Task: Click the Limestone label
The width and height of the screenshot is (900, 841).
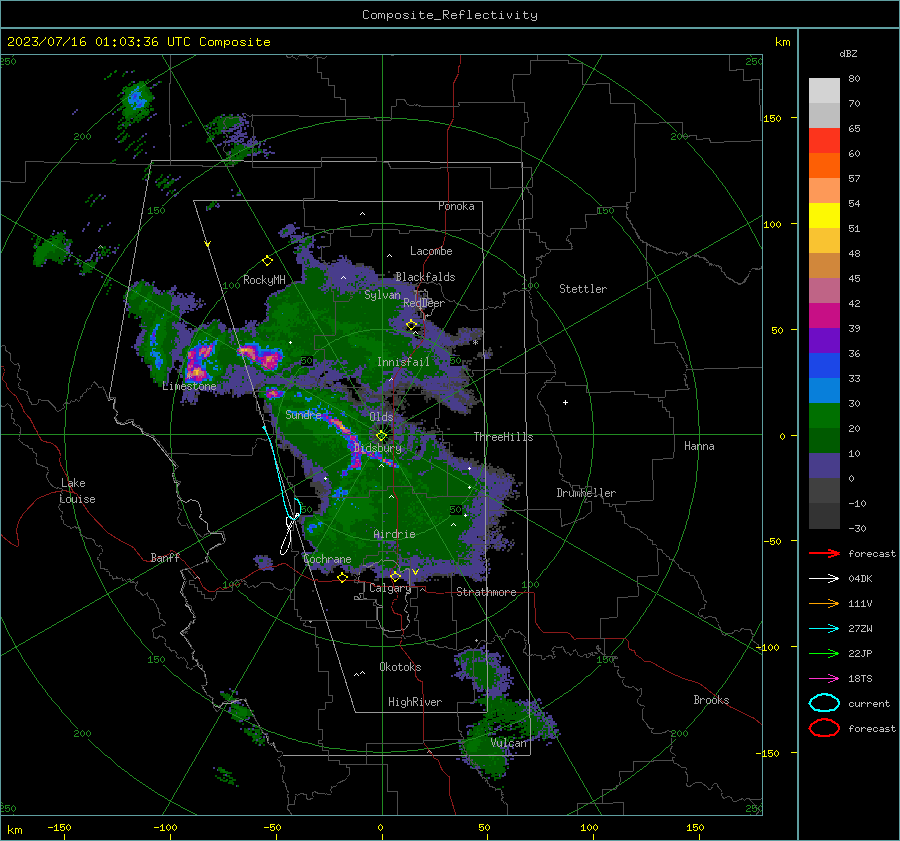Action: (x=189, y=386)
